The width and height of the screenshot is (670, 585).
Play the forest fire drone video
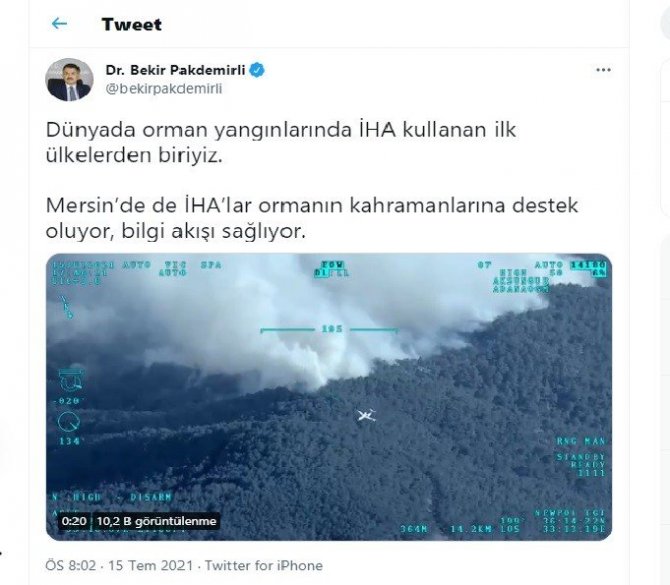329,397
